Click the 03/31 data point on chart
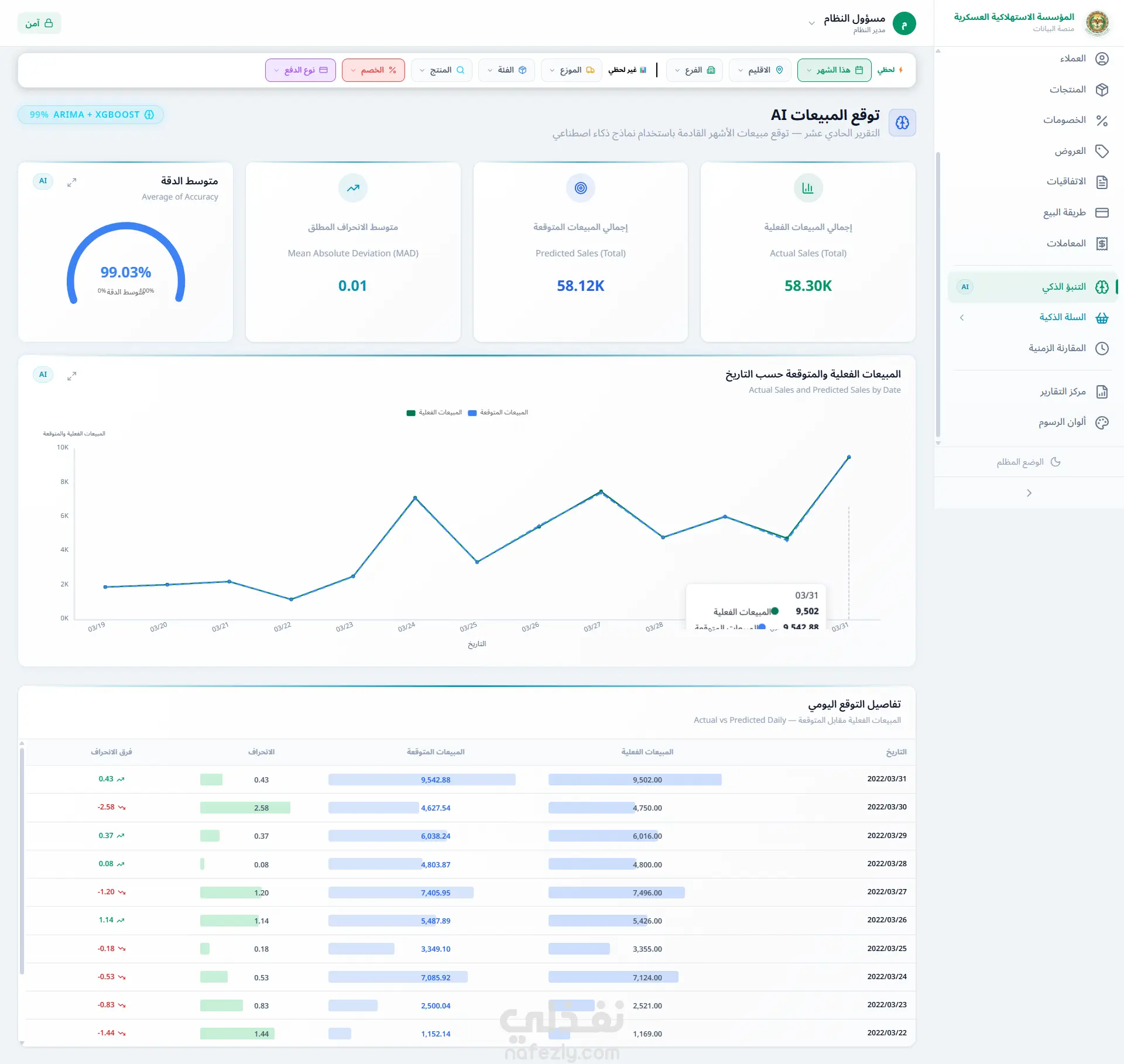The width and height of the screenshot is (1124, 1064). pos(849,457)
